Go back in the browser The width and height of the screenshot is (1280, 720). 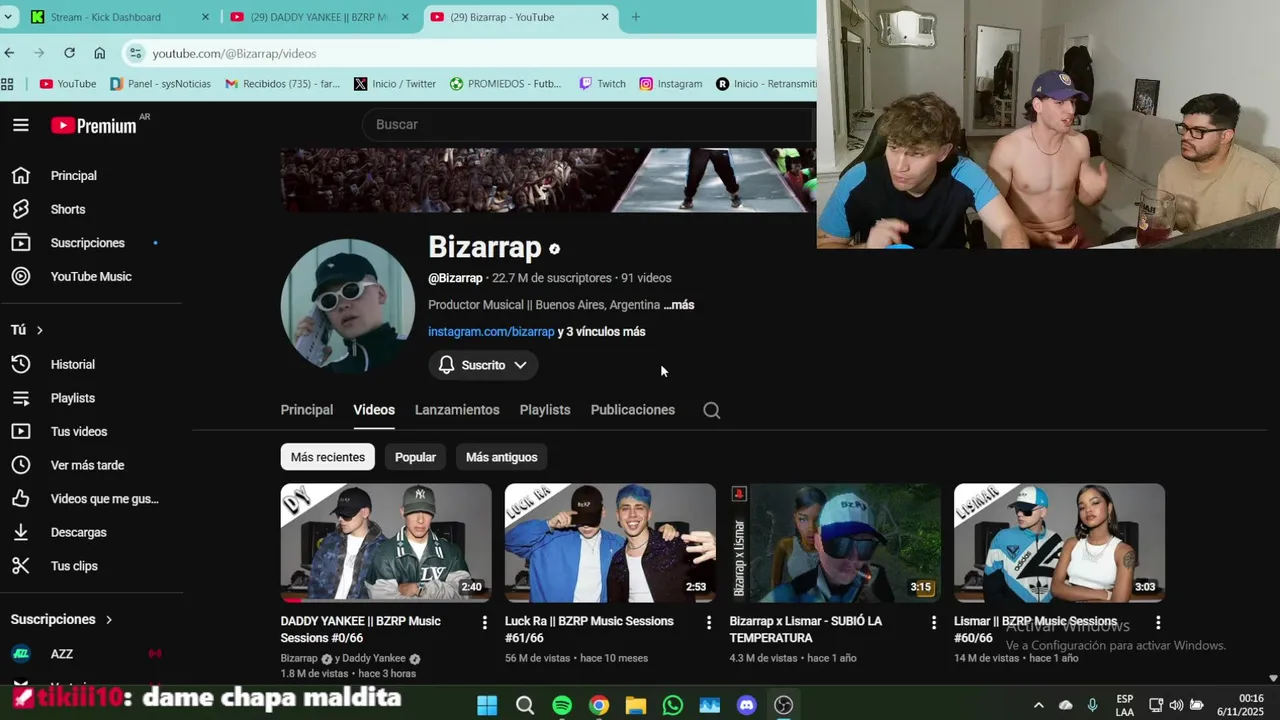tap(9, 53)
